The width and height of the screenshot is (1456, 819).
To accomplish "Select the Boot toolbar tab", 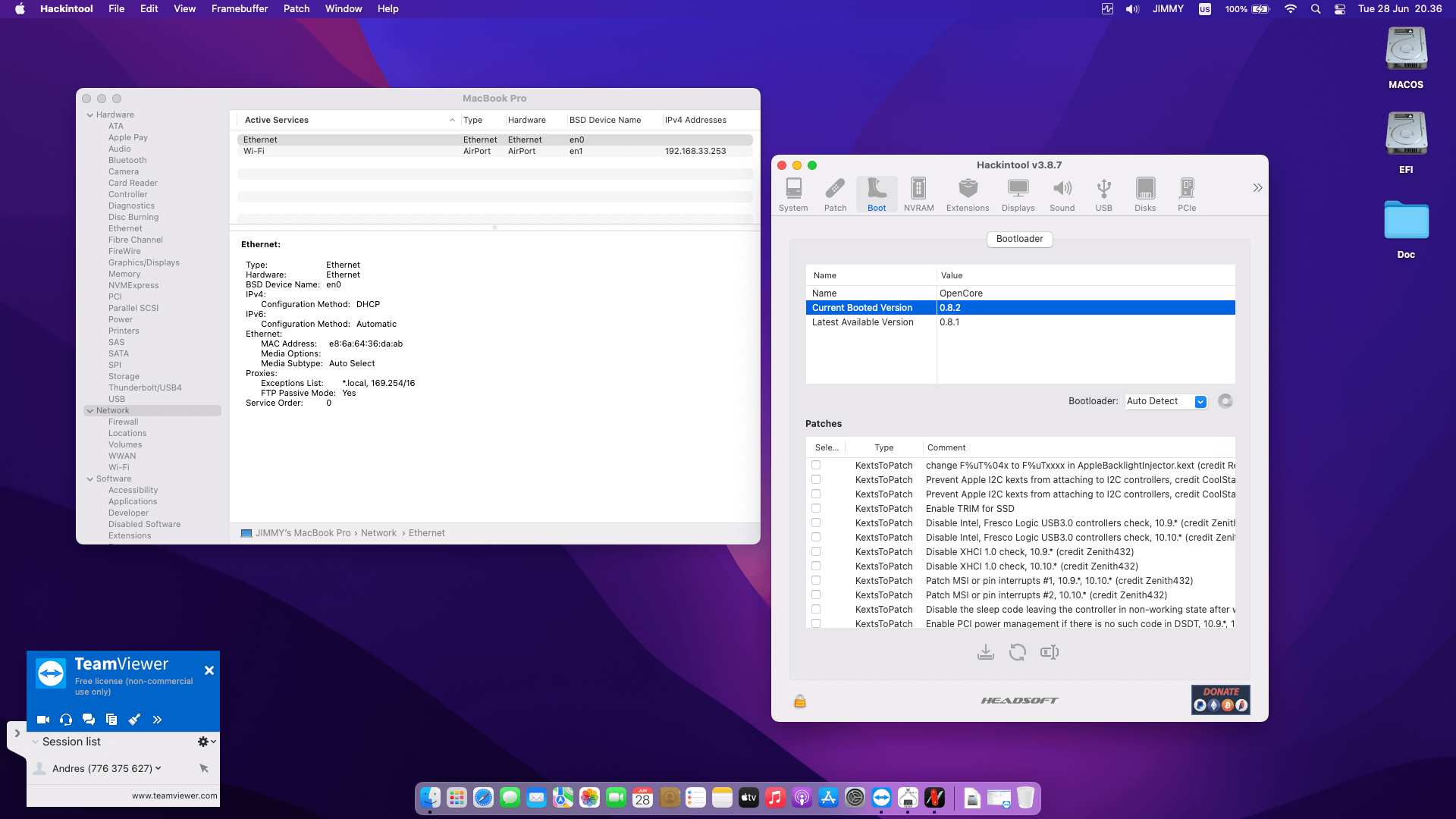I will (877, 195).
